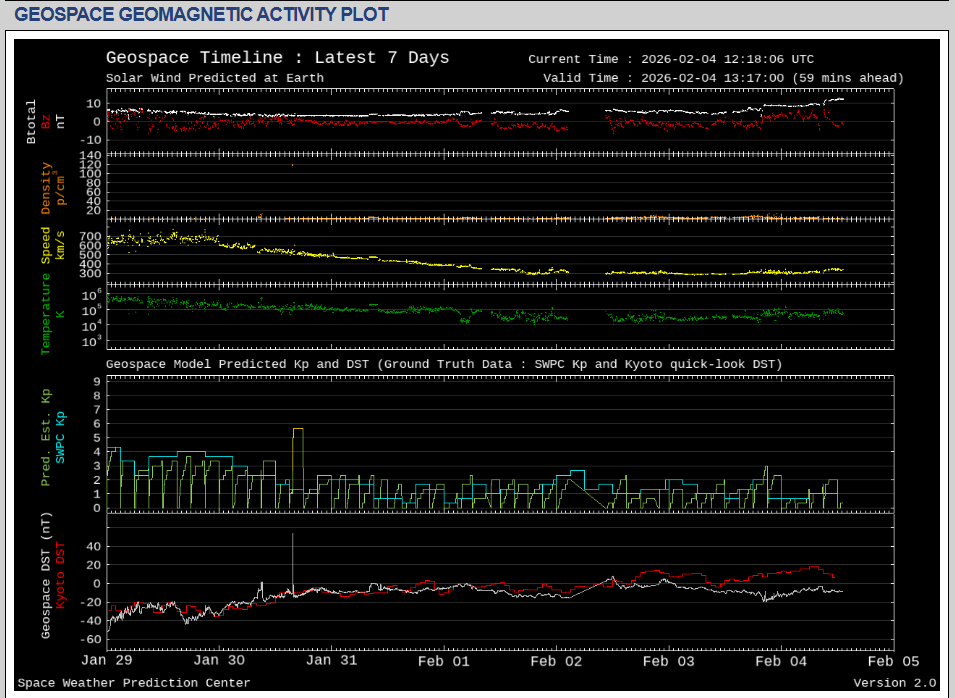Click the cyan SWPC Kp axis label

pyautogui.click(x=60, y=437)
